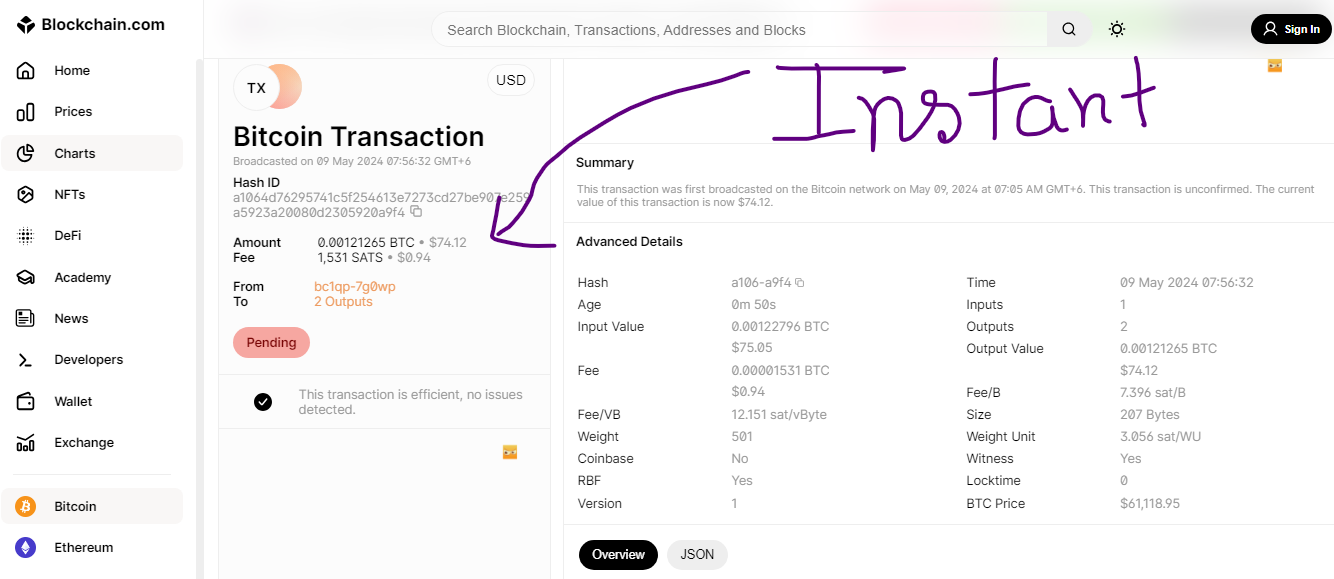This screenshot has height=579, width=1334.
Task: Open the Home icon in sidebar
Action: [26, 71]
